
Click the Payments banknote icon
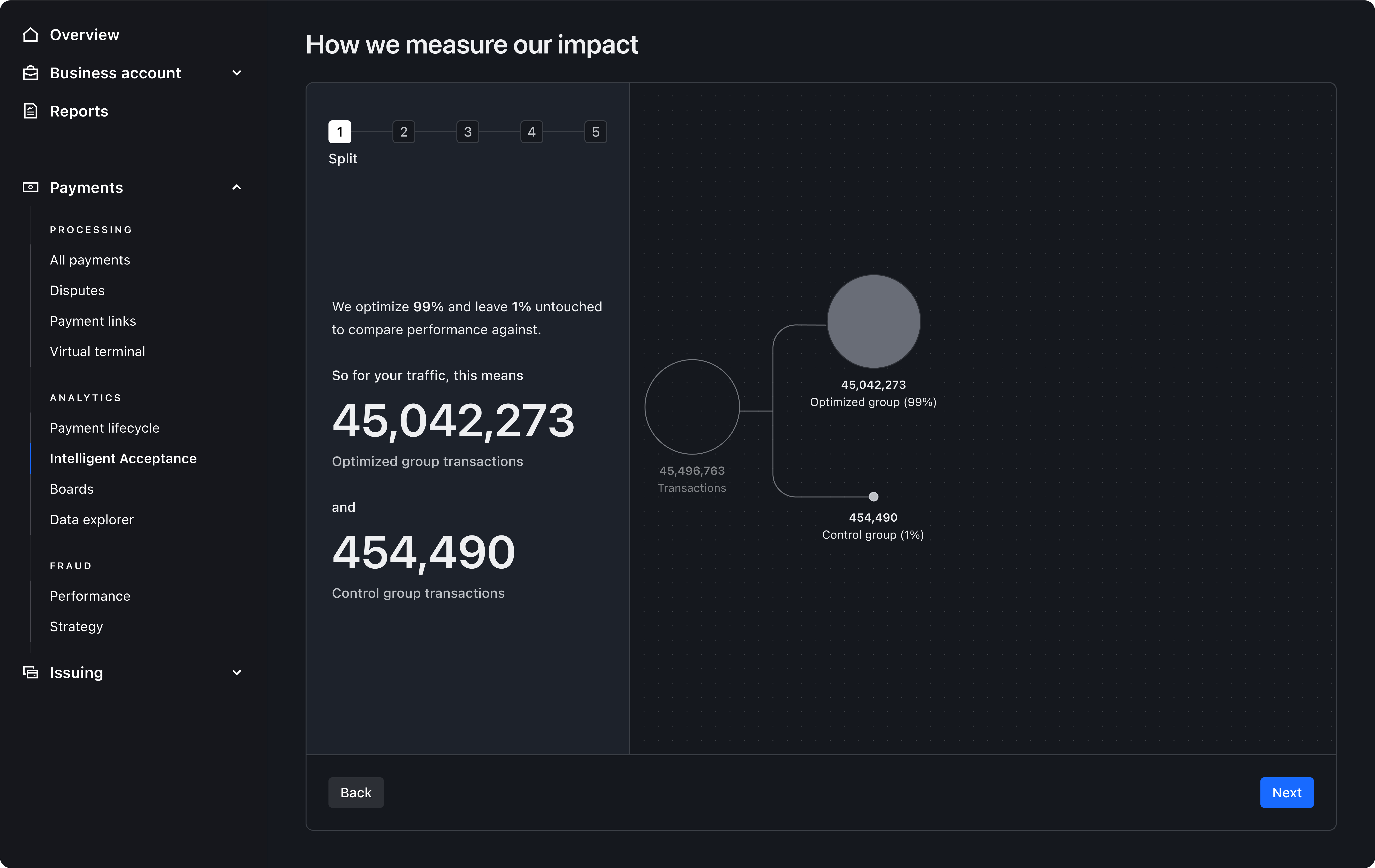point(30,187)
